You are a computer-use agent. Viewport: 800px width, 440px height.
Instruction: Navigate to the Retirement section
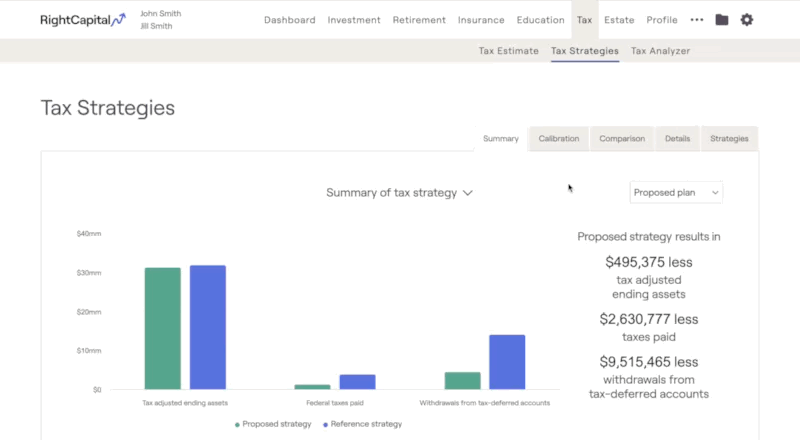click(x=419, y=20)
